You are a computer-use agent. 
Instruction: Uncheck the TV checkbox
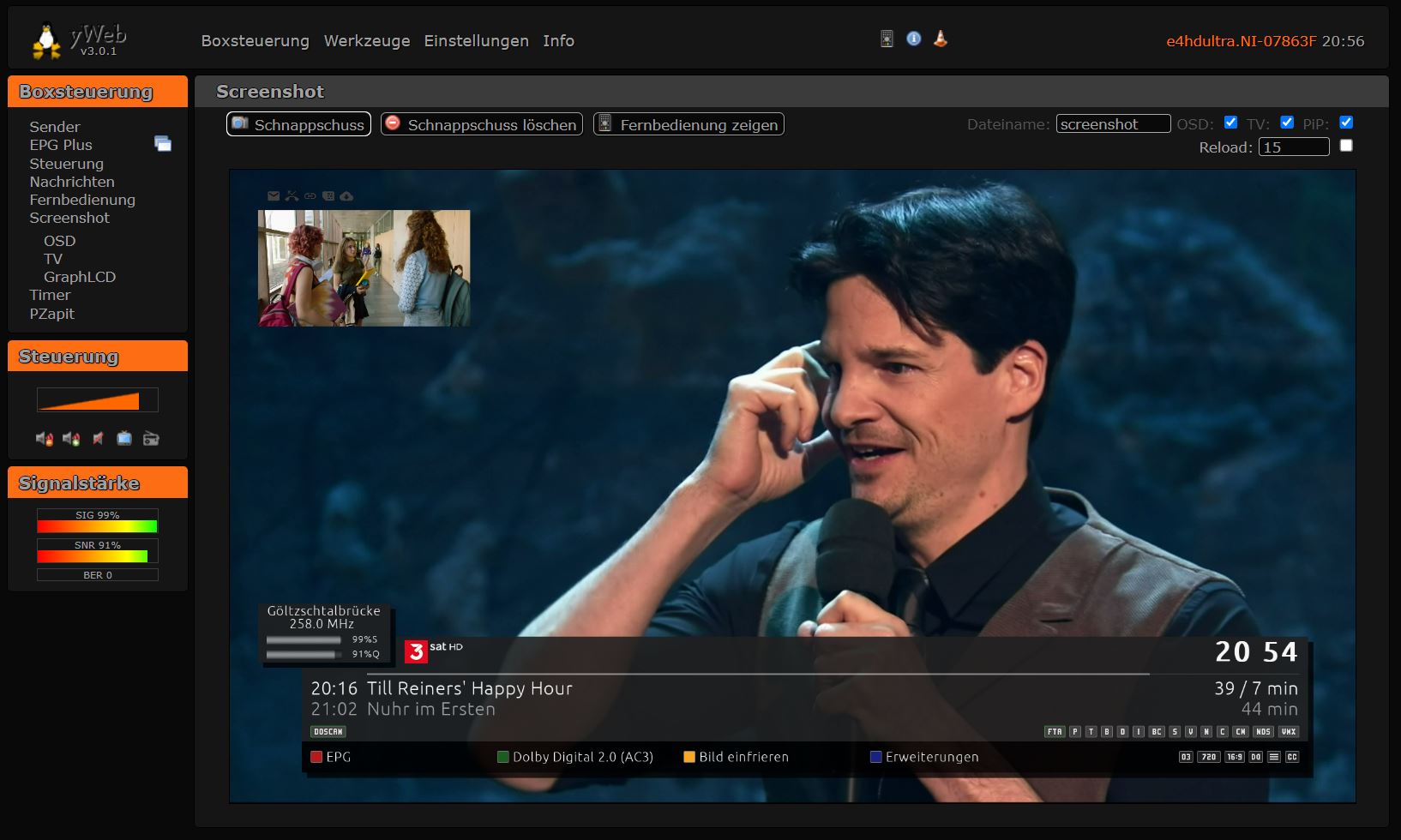(1287, 123)
